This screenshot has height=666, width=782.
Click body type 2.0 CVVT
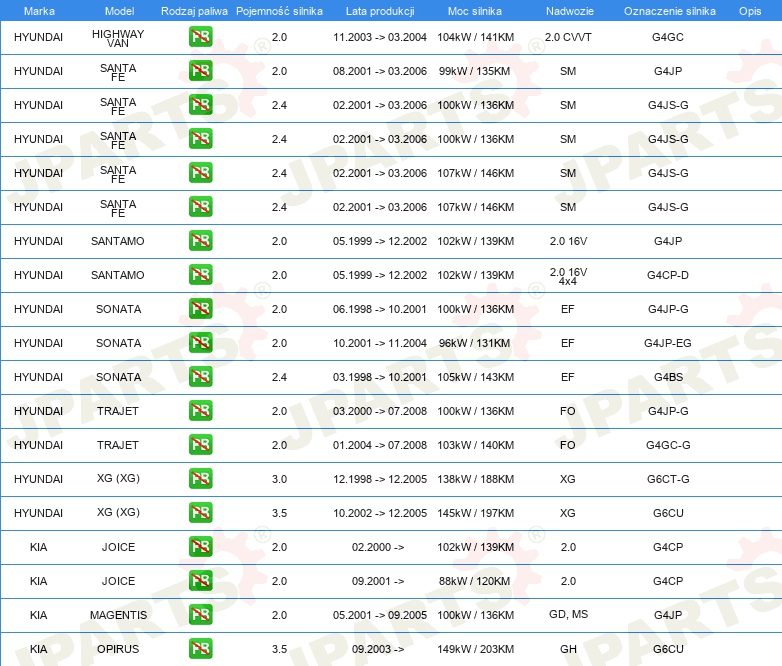point(568,37)
